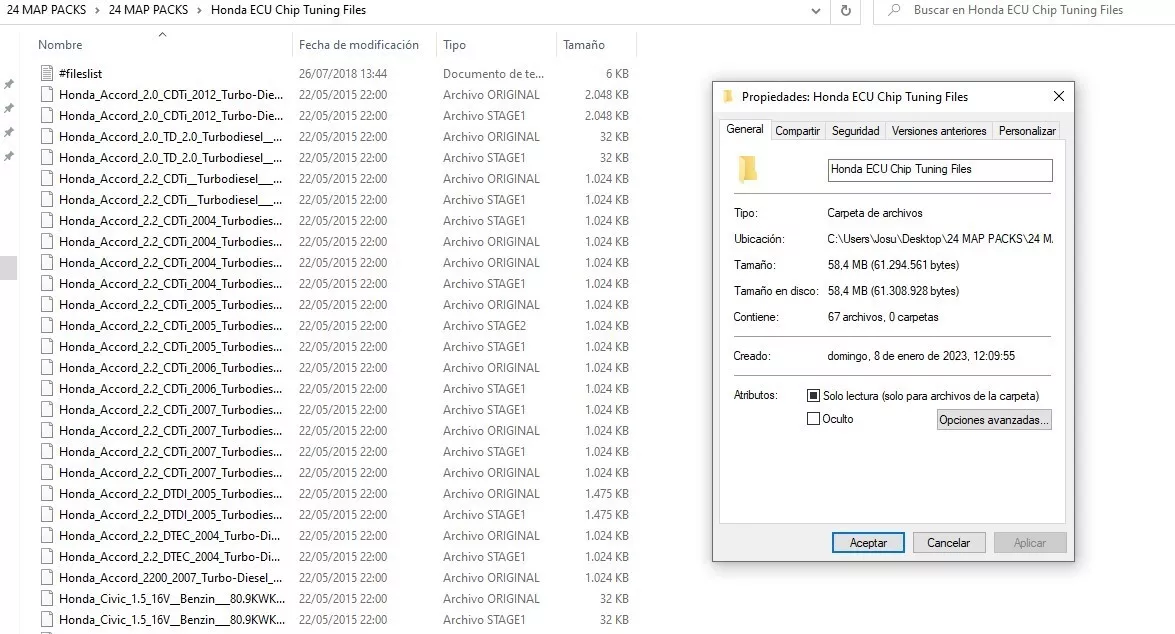This screenshot has height=634, width=1175.
Task: Click file icon of Honda_Accord_2.2_DTEC_2004 STAGE1 row
Action: pos(46,556)
